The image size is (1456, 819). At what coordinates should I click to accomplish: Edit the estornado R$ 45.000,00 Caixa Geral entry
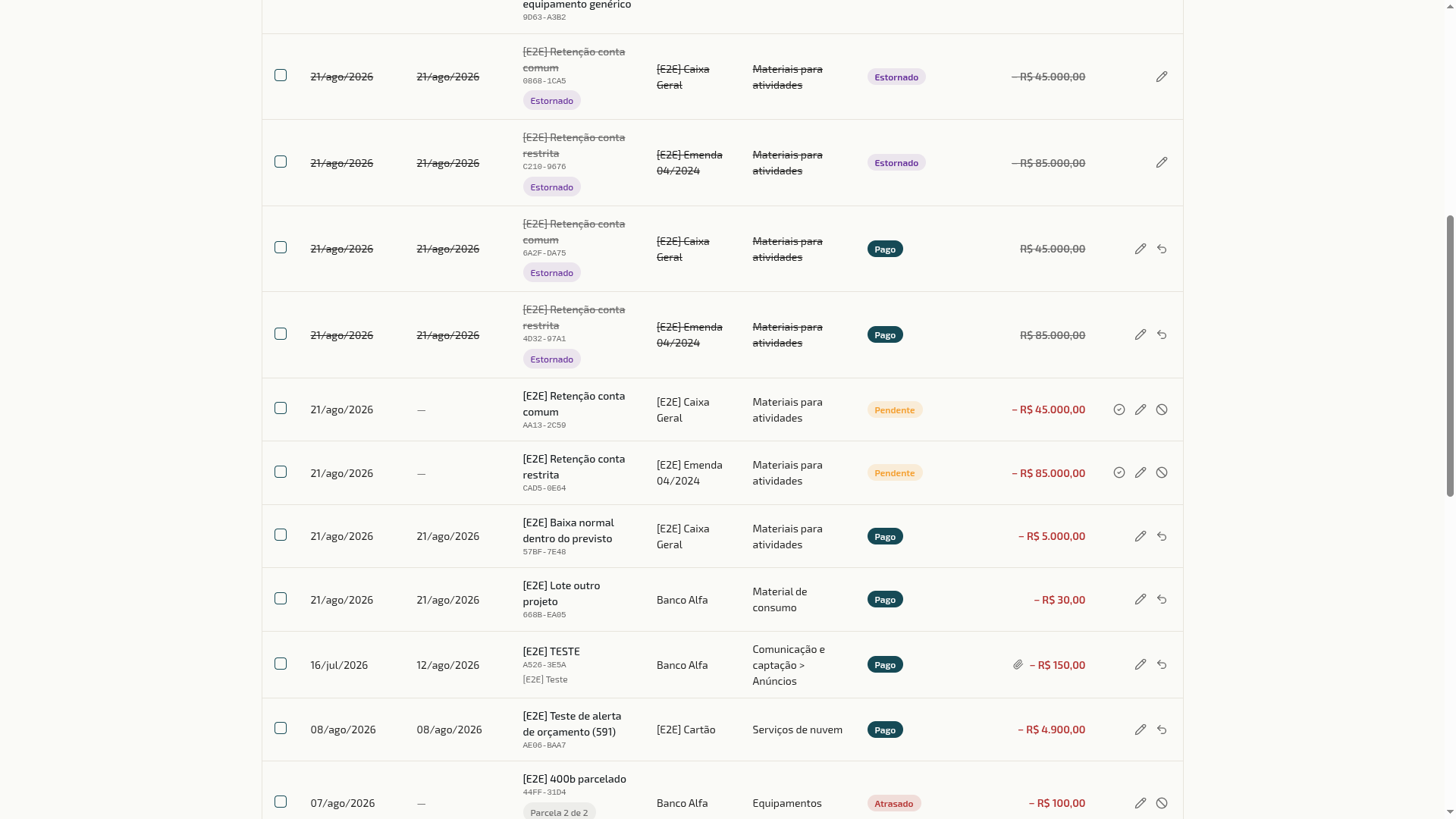point(1162,77)
